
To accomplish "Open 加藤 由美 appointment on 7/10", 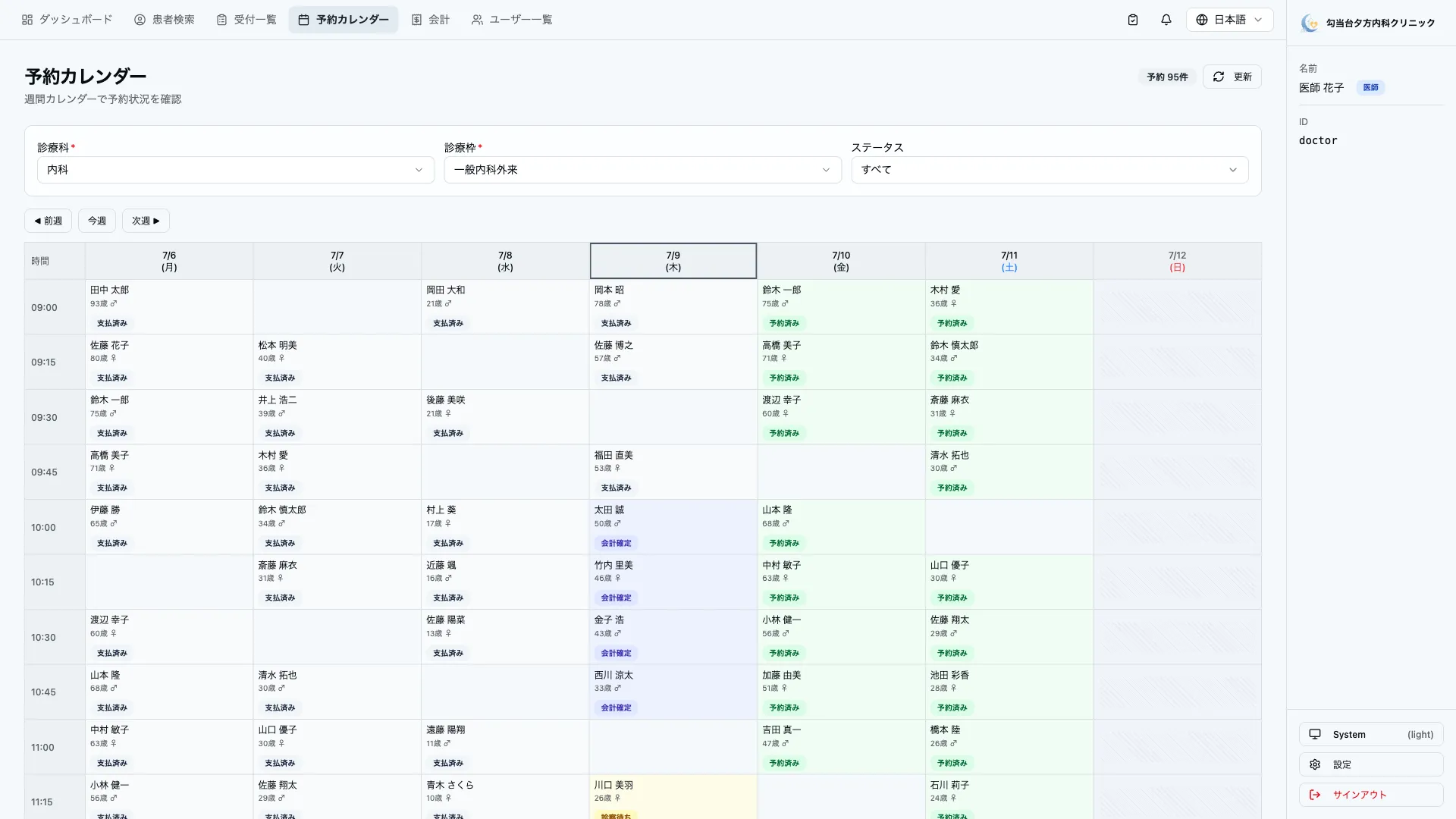I will [x=841, y=692].
